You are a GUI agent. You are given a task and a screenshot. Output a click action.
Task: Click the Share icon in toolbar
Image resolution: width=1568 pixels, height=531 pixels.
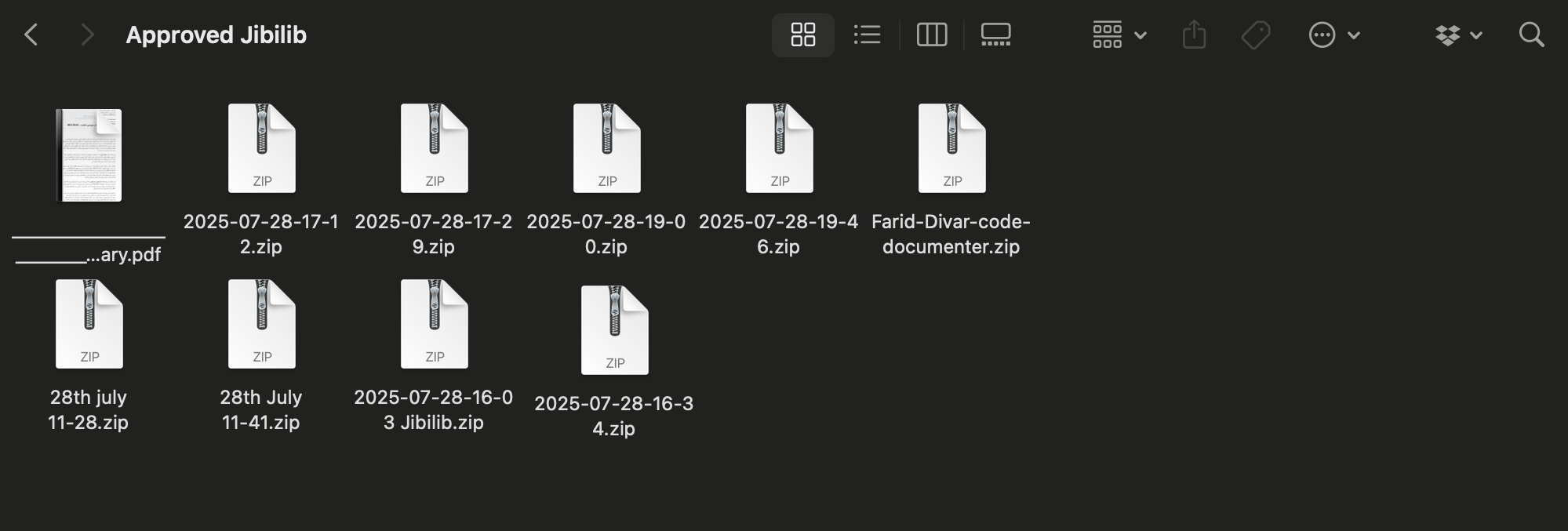1194,35
